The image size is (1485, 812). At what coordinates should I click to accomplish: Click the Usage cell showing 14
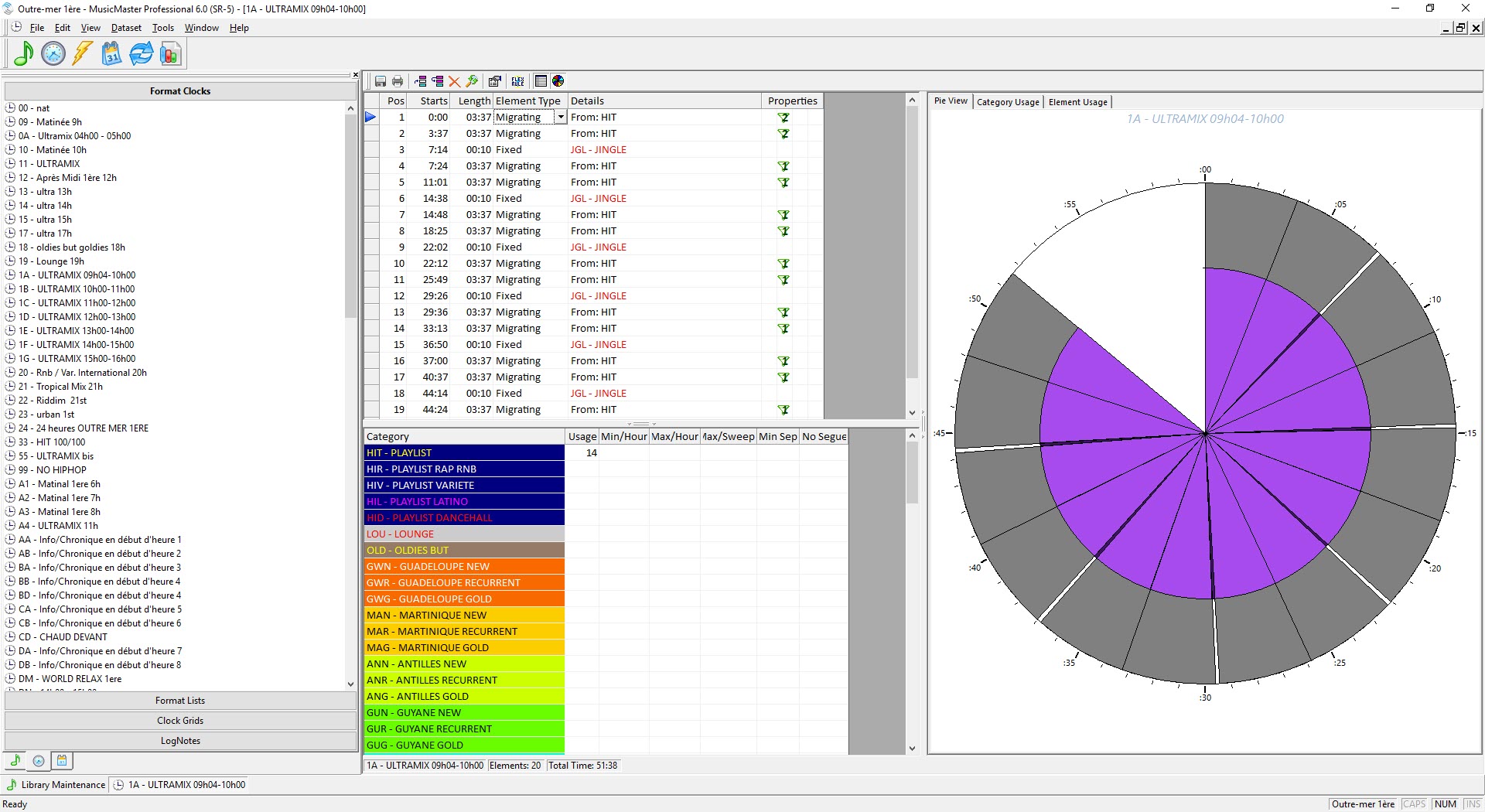[582, 453]
